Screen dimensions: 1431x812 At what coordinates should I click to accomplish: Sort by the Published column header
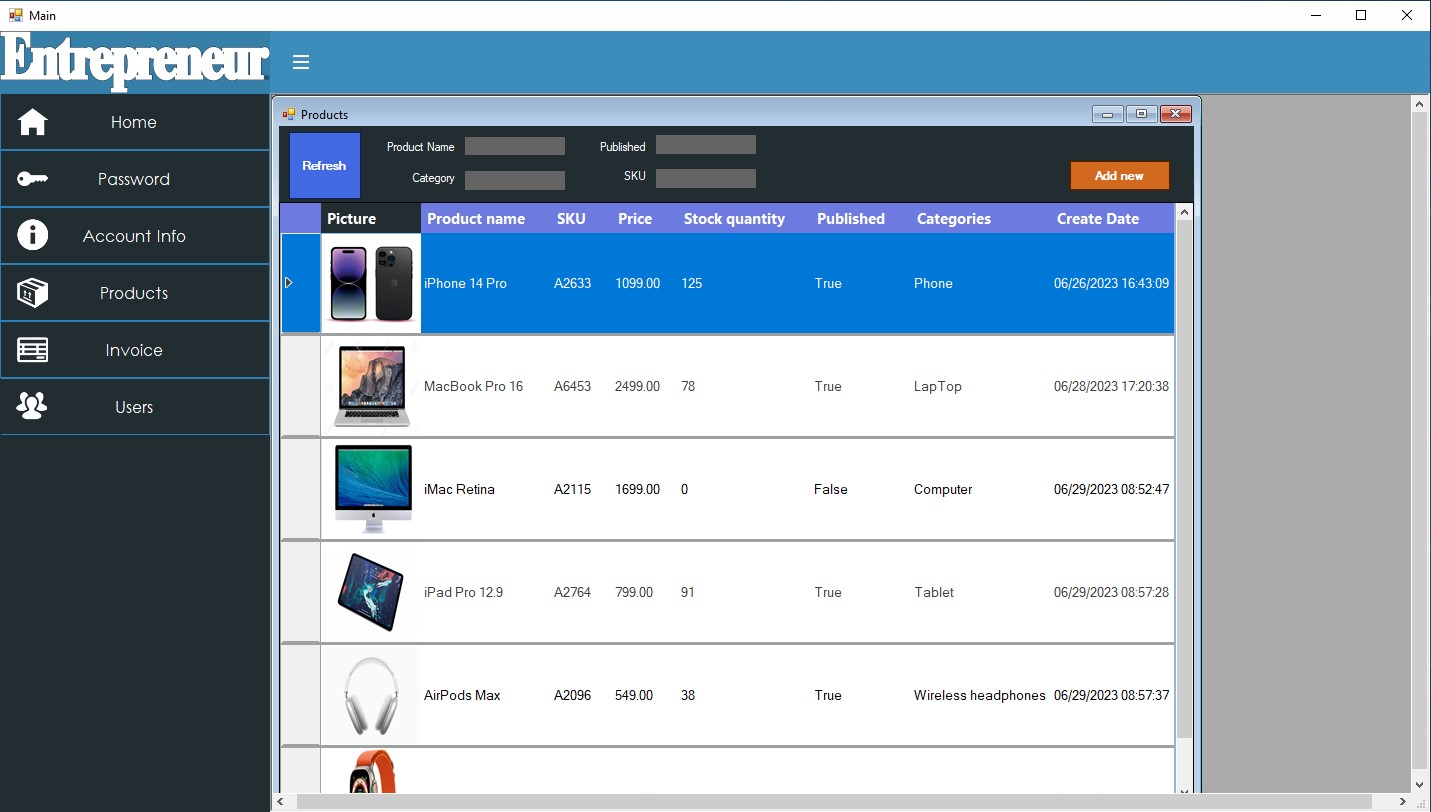tap(861, 218)
